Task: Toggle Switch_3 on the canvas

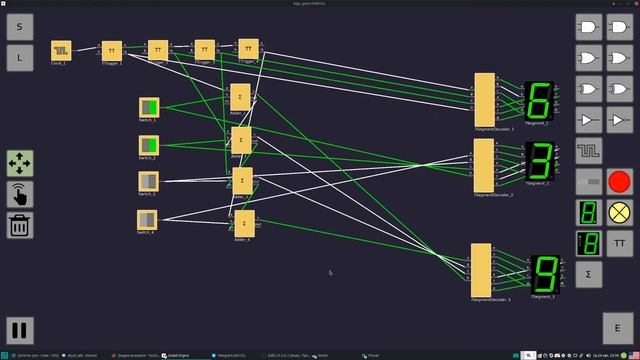Action: pyautogui.click(x=149, y=182)
